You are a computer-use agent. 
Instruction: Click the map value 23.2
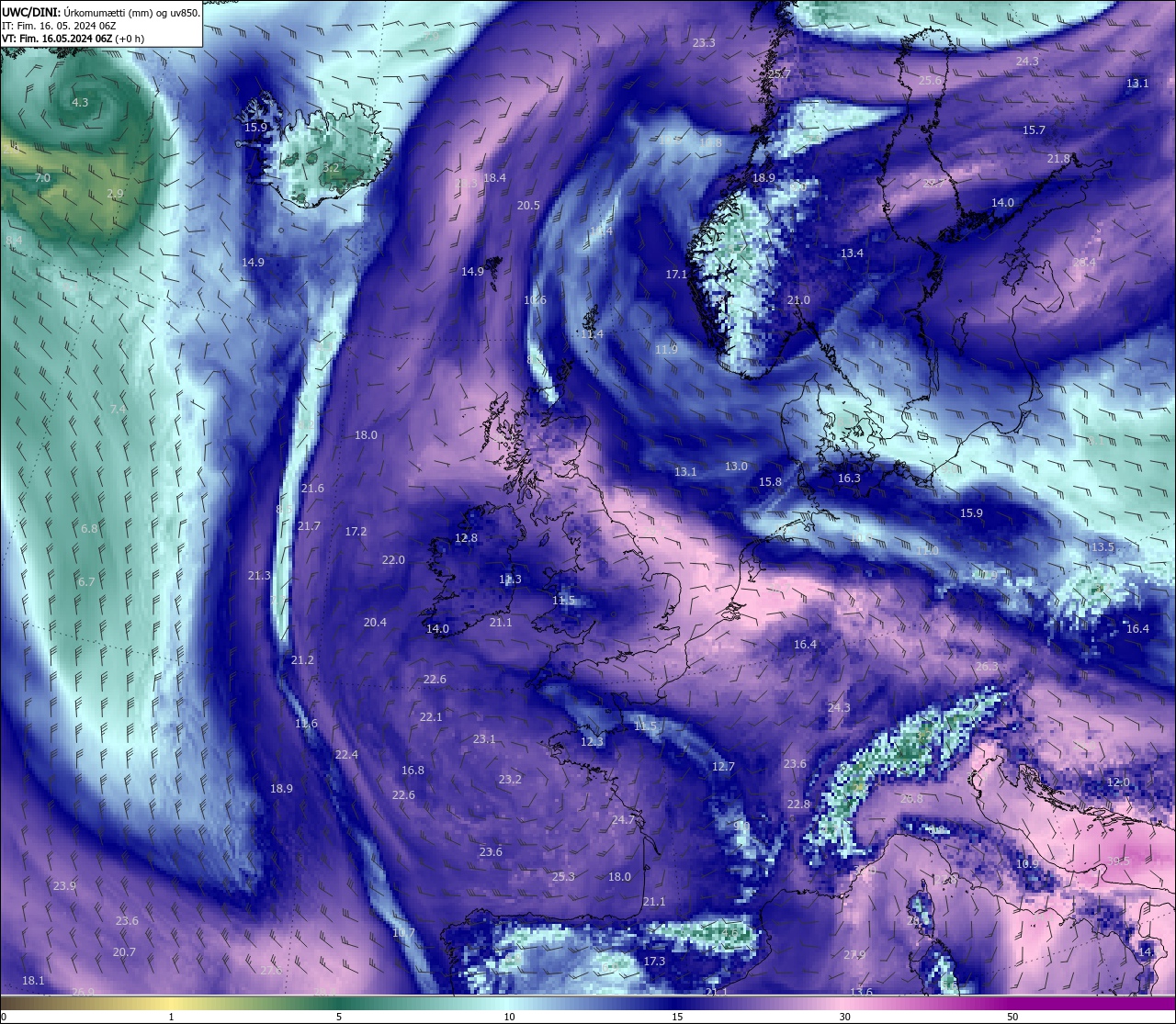510,779
